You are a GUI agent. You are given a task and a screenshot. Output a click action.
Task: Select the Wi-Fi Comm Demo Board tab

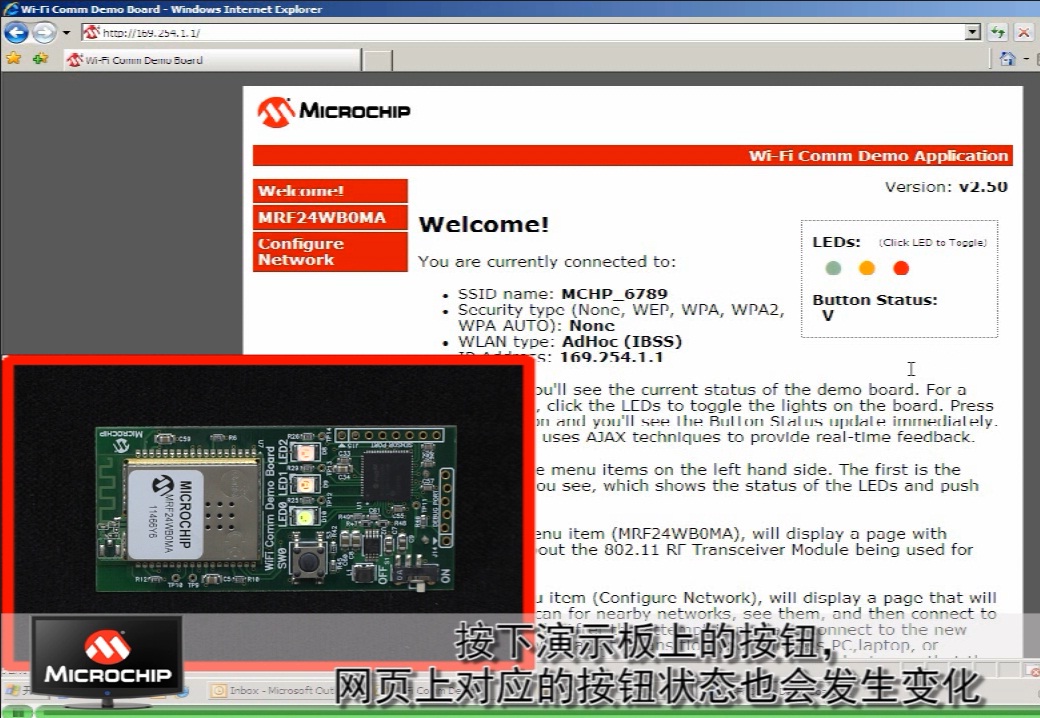tap(212, 60)
